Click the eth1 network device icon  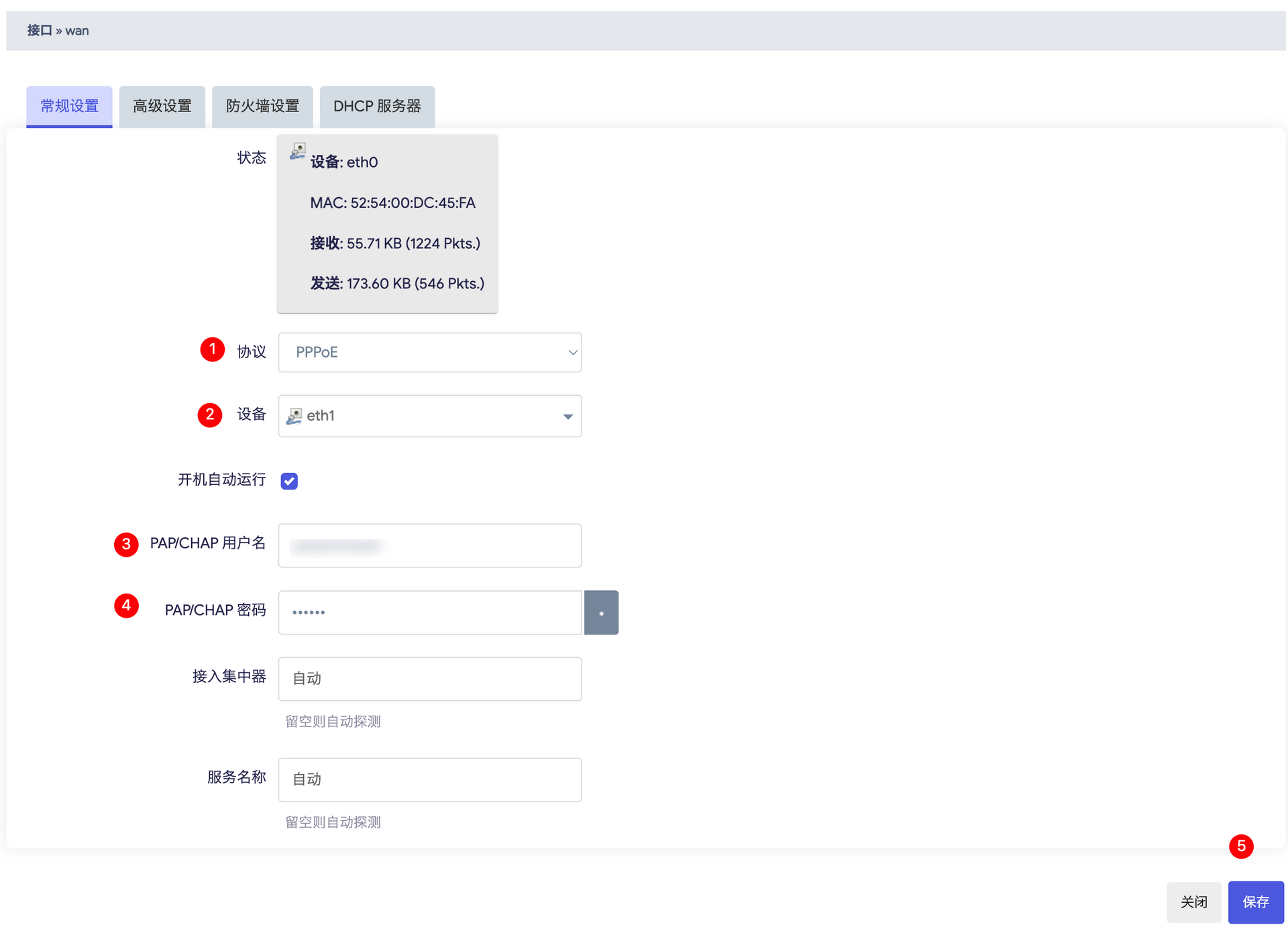[294, 417]
